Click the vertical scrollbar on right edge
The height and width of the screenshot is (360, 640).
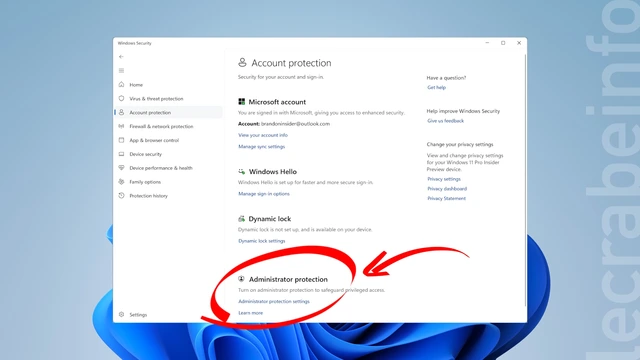(525, 180)
